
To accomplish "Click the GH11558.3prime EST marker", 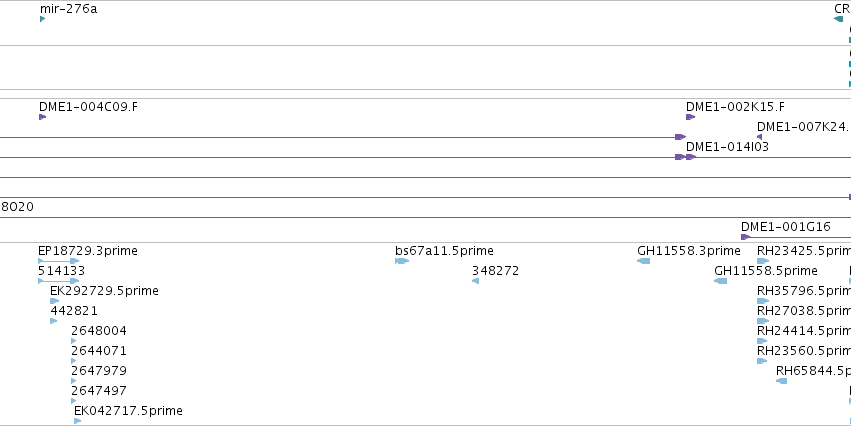I will coord(643,261).
